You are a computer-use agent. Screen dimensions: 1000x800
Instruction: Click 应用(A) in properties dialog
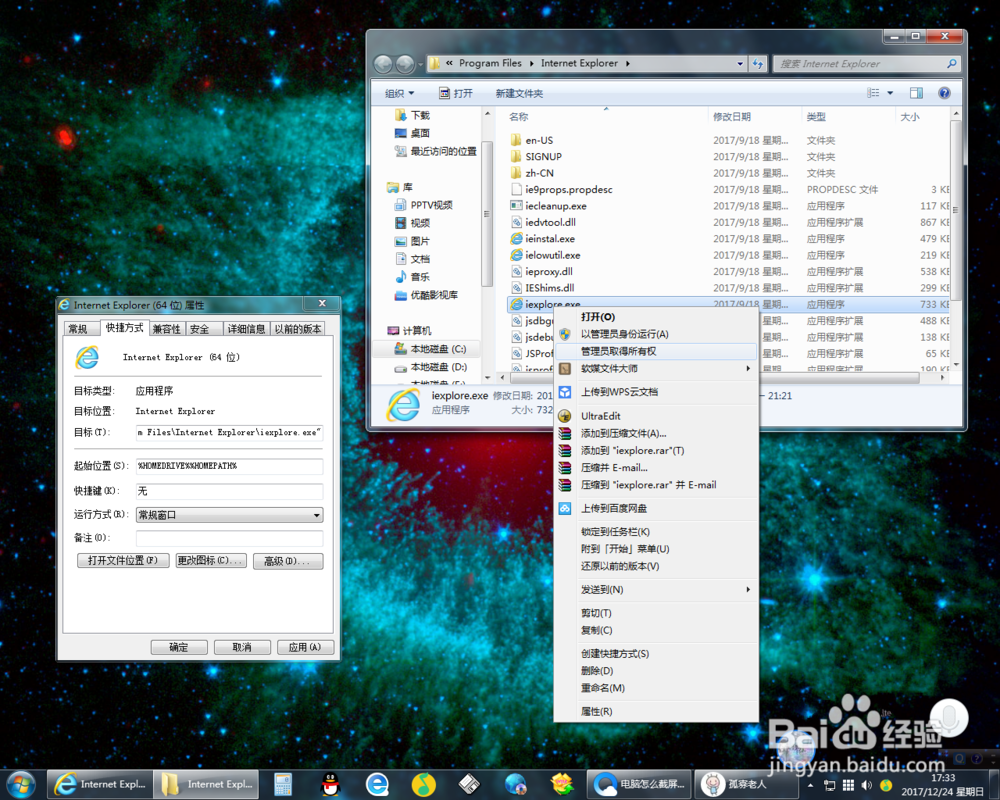(305, 647)
